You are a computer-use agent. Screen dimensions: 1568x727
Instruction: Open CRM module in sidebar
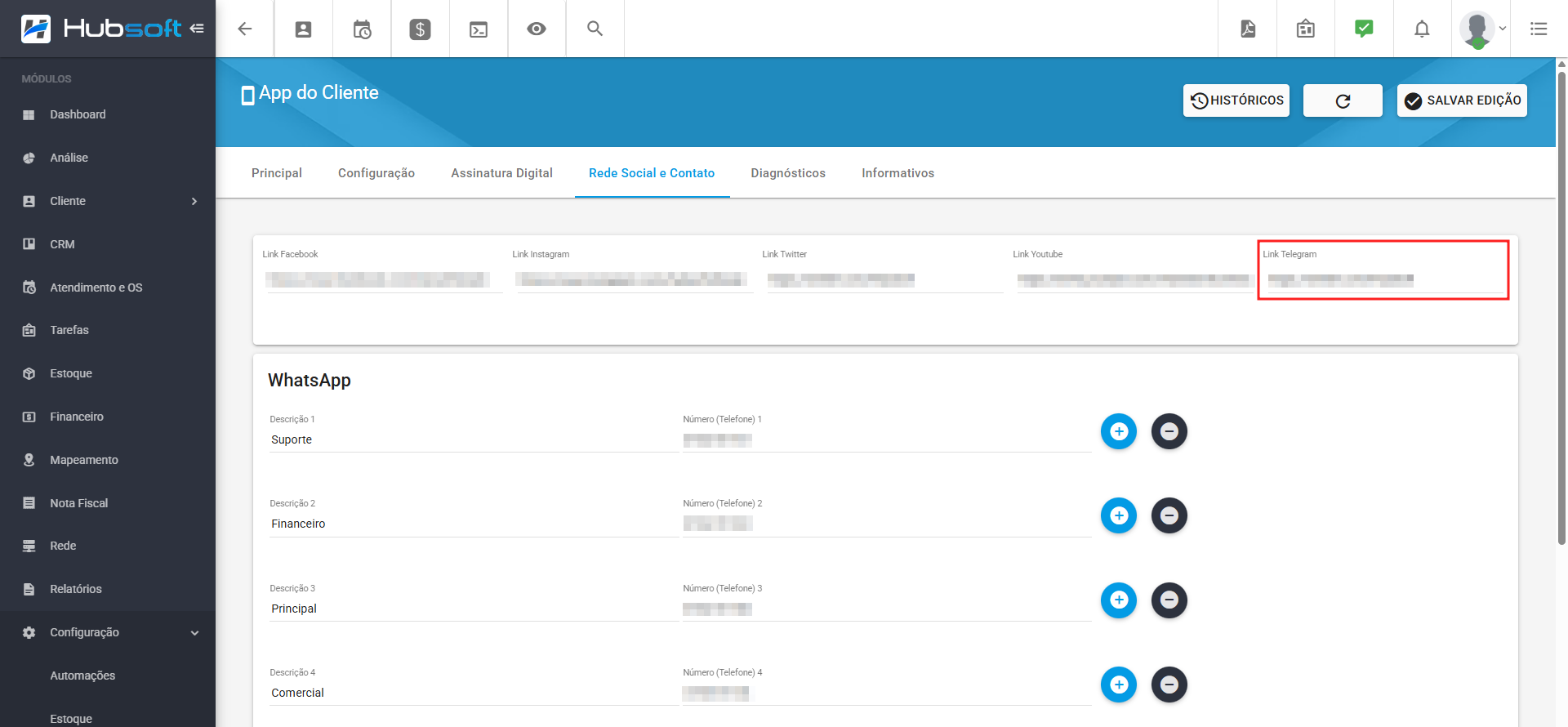108,244
